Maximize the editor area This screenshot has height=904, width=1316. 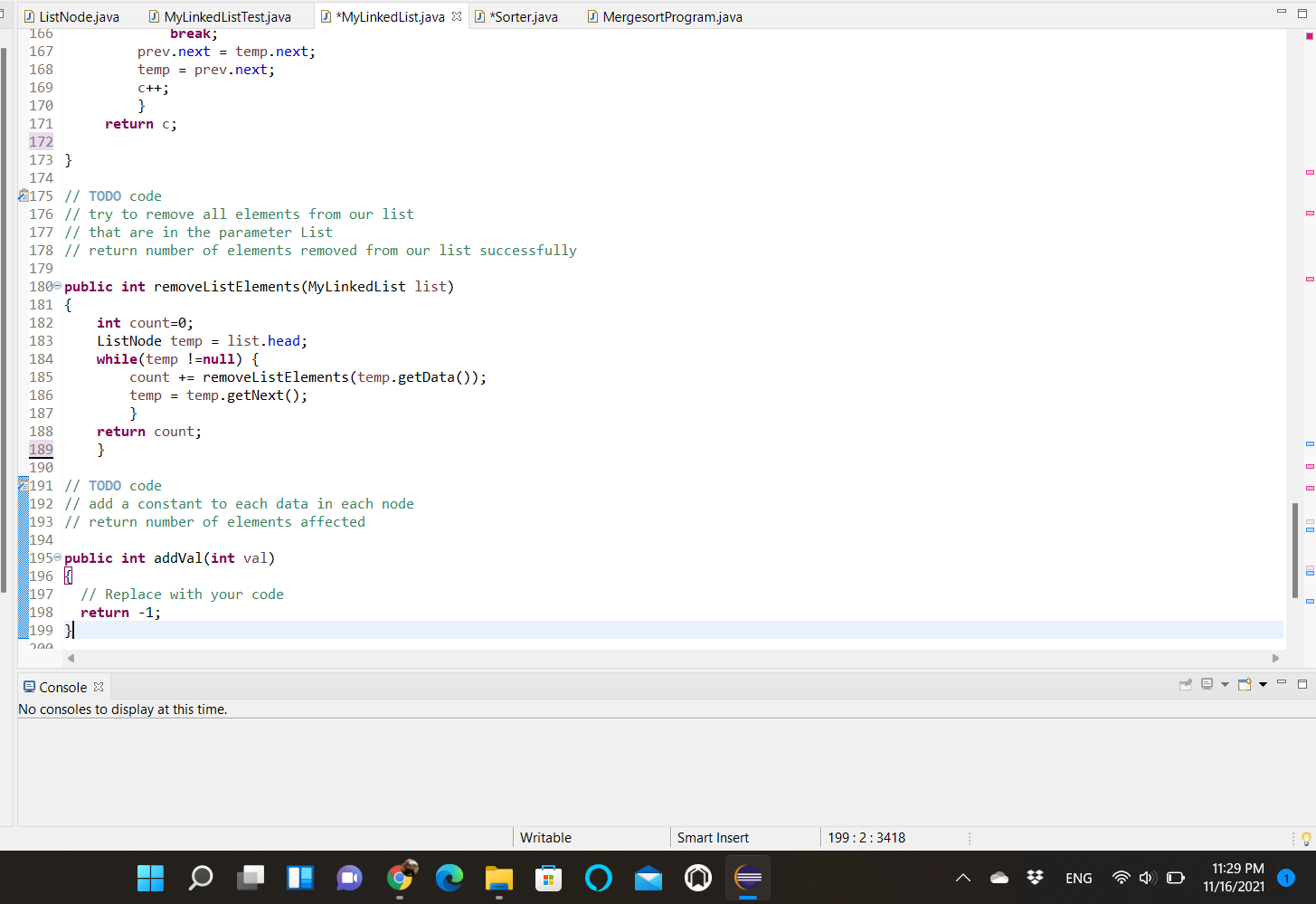1303,13
